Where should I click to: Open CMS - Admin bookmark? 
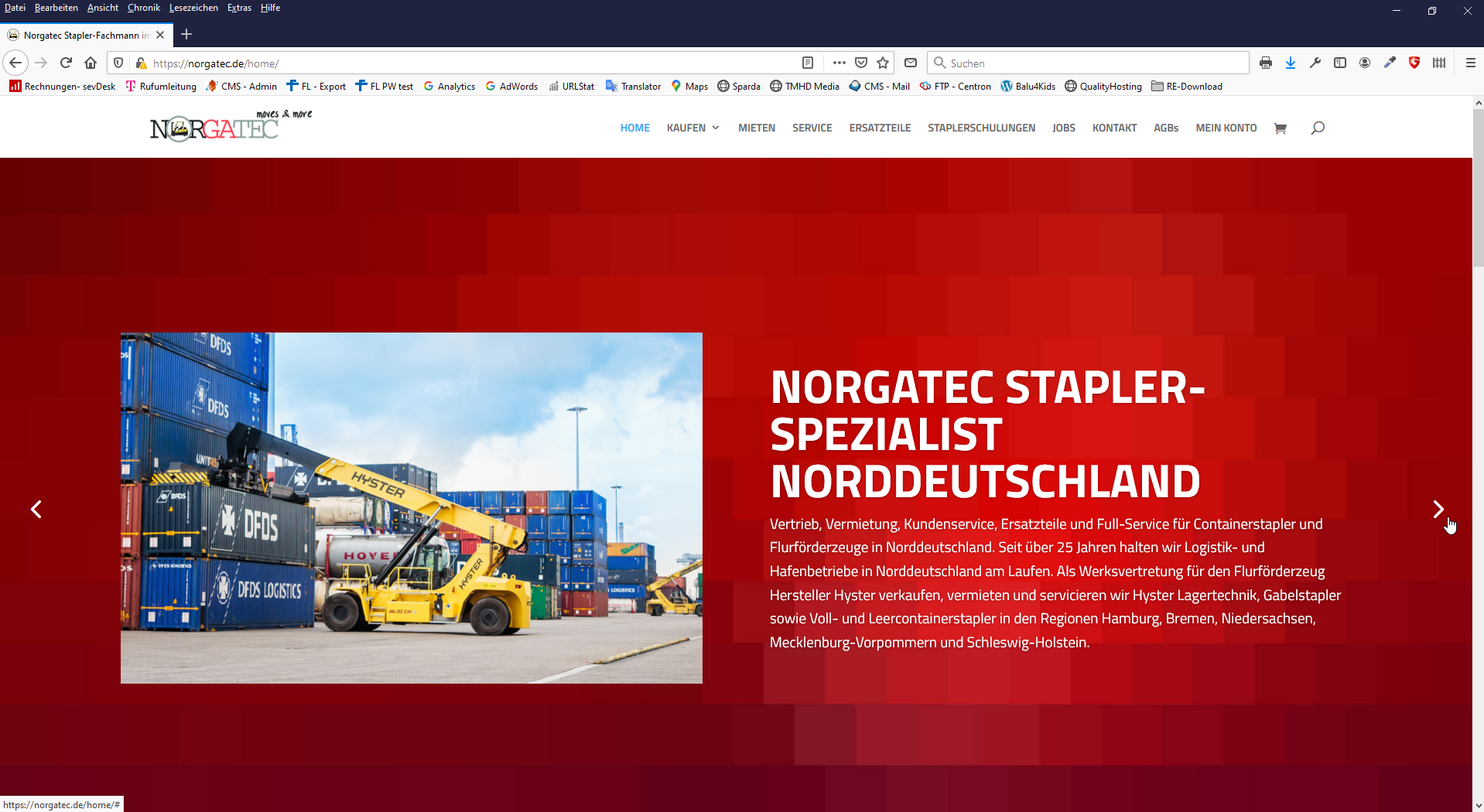(x=241, y=86)
